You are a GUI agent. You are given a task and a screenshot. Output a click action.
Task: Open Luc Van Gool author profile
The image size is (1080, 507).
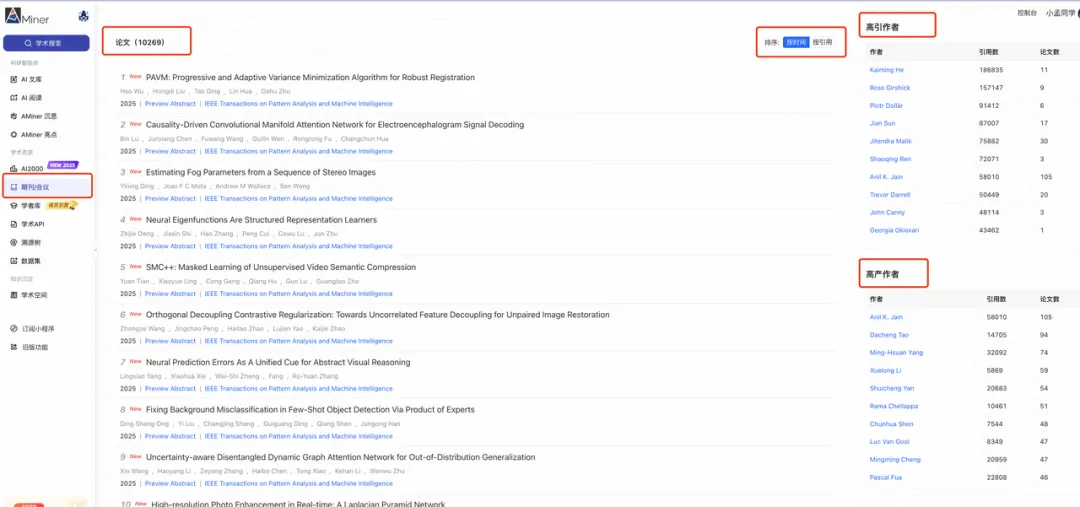(x=891, y=442)
